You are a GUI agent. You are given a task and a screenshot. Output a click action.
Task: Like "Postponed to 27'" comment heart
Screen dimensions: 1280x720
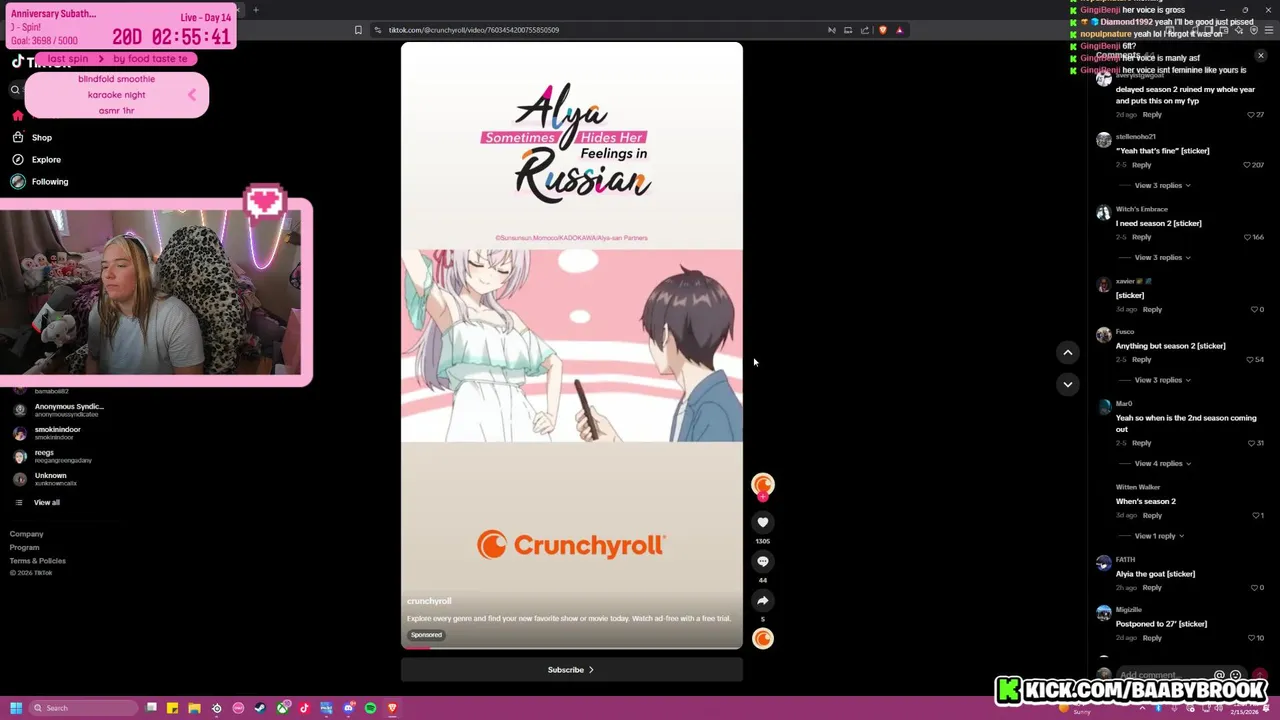point(1252,638)
